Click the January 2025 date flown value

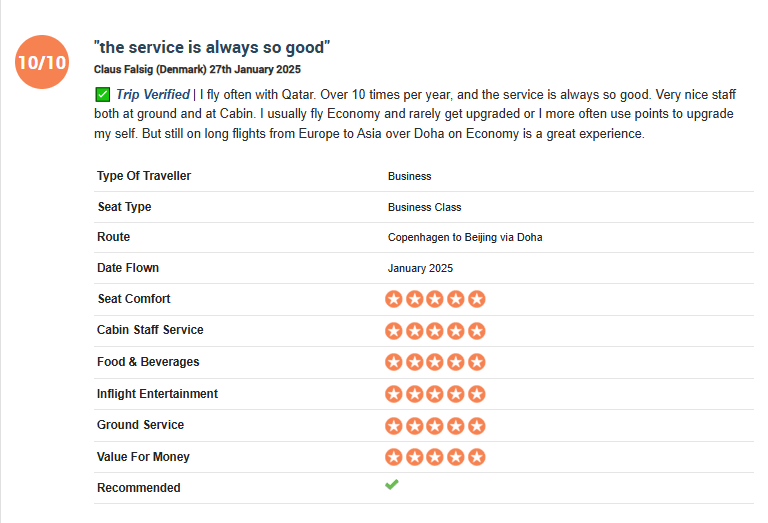(420, 268)
